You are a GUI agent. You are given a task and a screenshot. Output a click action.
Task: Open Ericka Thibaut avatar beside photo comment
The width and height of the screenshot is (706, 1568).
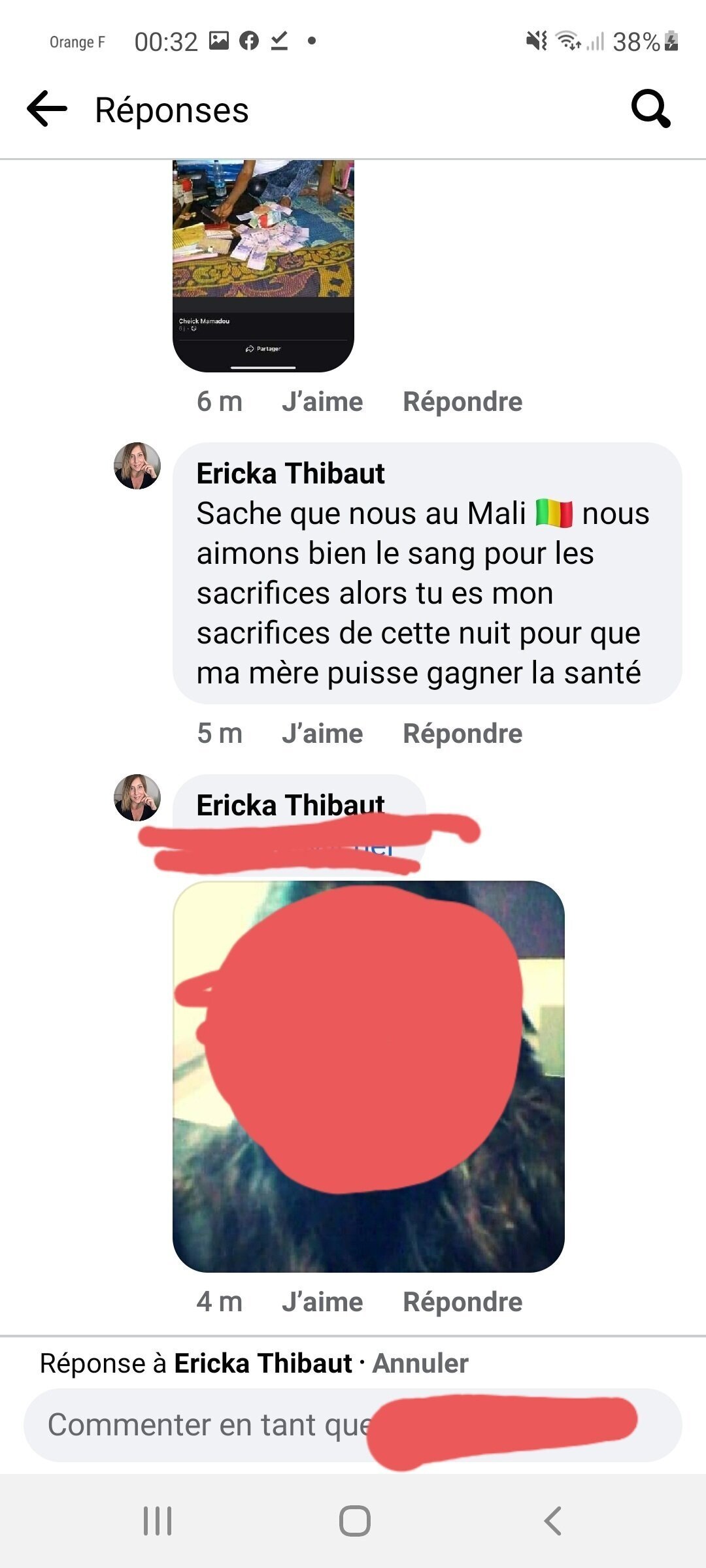pyautogui.click(x=137, y=798)
